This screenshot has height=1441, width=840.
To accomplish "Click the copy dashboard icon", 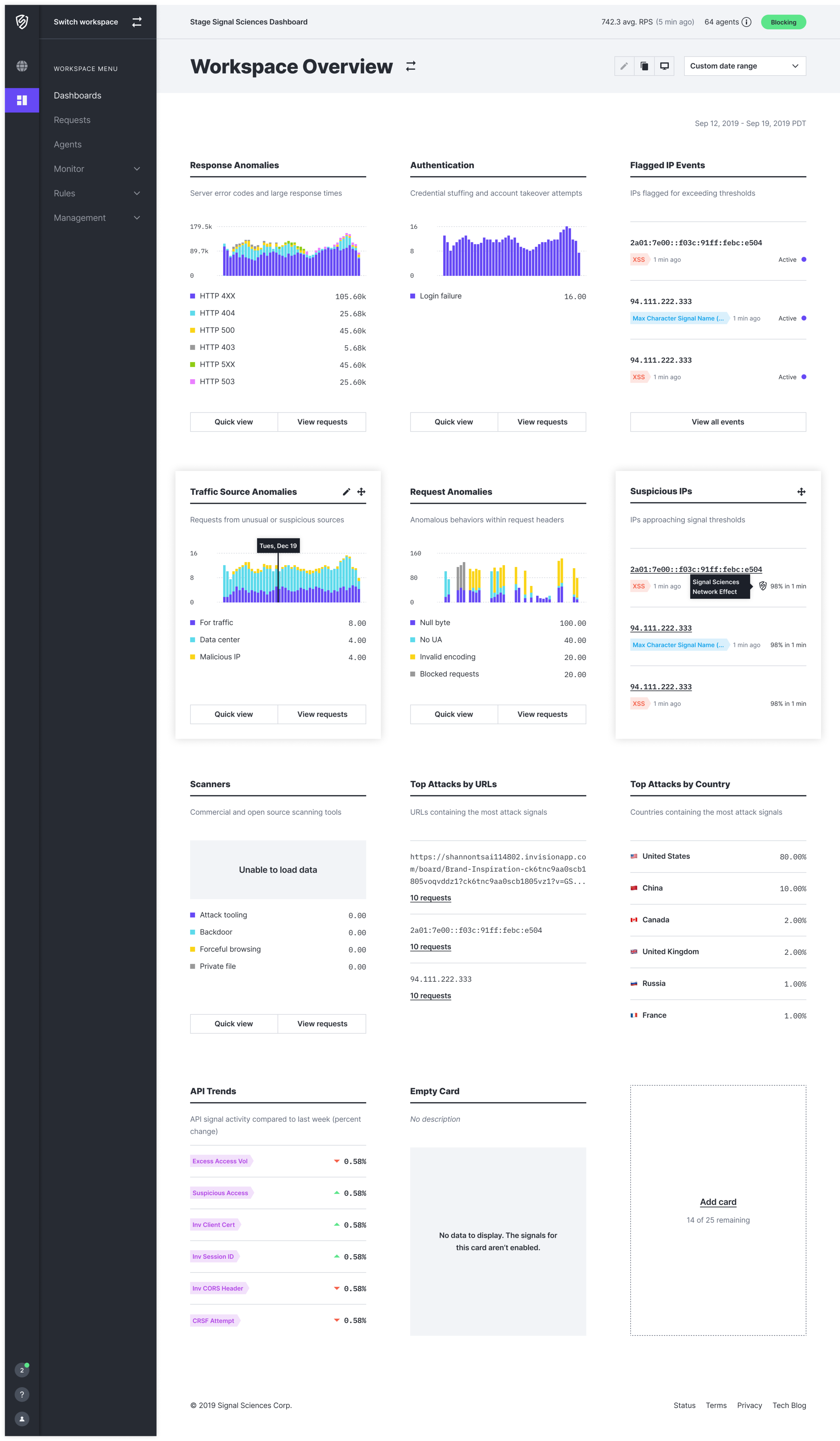I will (644, 66).
